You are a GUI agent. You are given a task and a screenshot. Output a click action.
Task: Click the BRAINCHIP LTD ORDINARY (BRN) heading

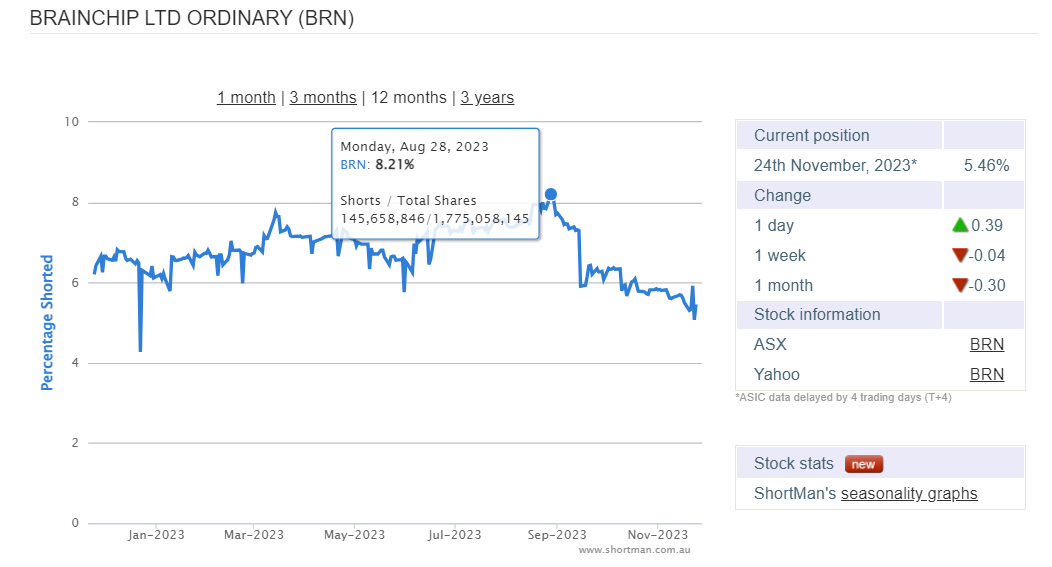(x=192, y=18)
